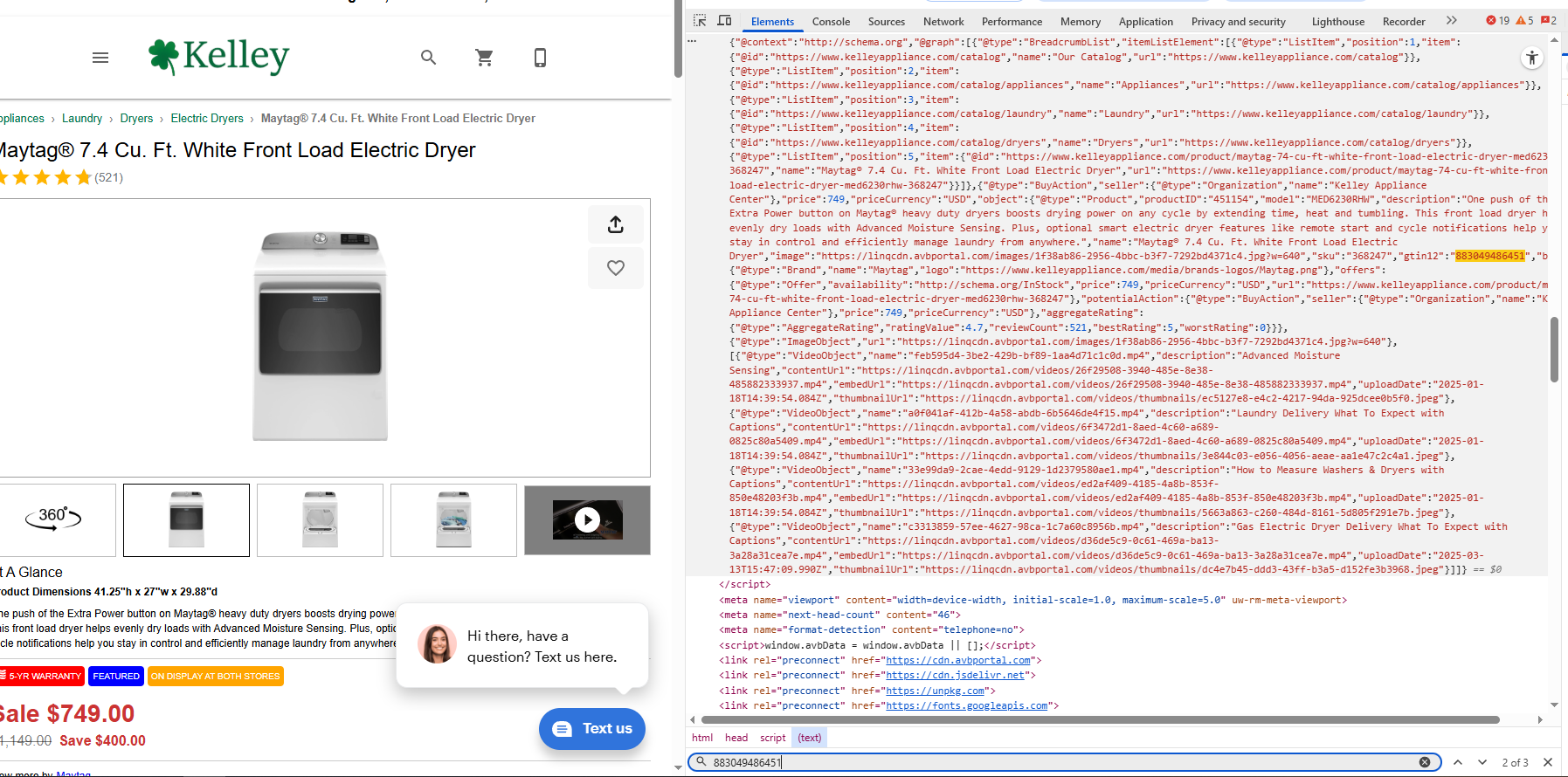Viewport: 1568px width, 777px height.
Task: Switch to the Performance tab
Action: pos(1012,22)
